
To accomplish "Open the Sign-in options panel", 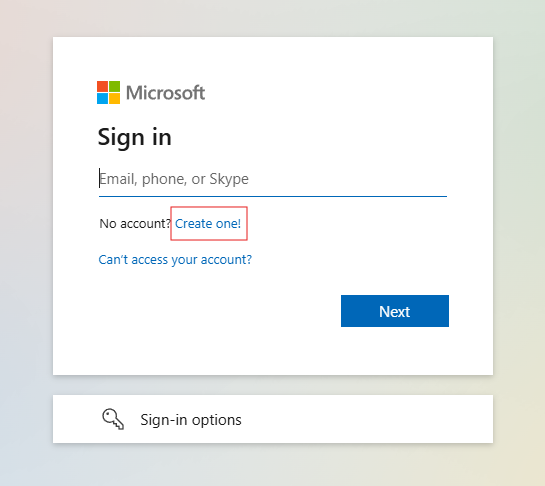I will [x=273, y=419].
